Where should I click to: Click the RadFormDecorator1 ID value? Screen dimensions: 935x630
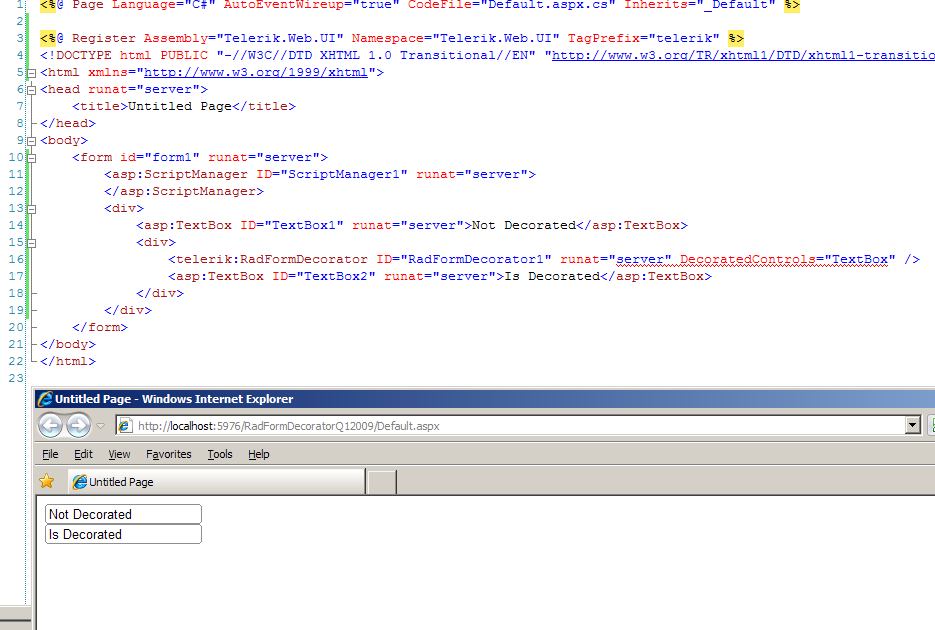(x=476, y=259)
